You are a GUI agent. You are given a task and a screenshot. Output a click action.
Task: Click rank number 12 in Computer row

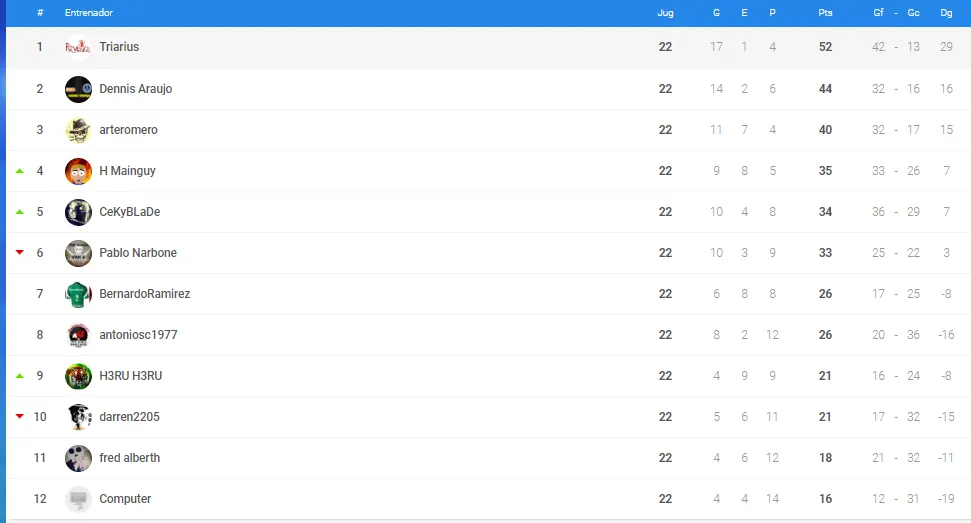click(40, 499)
